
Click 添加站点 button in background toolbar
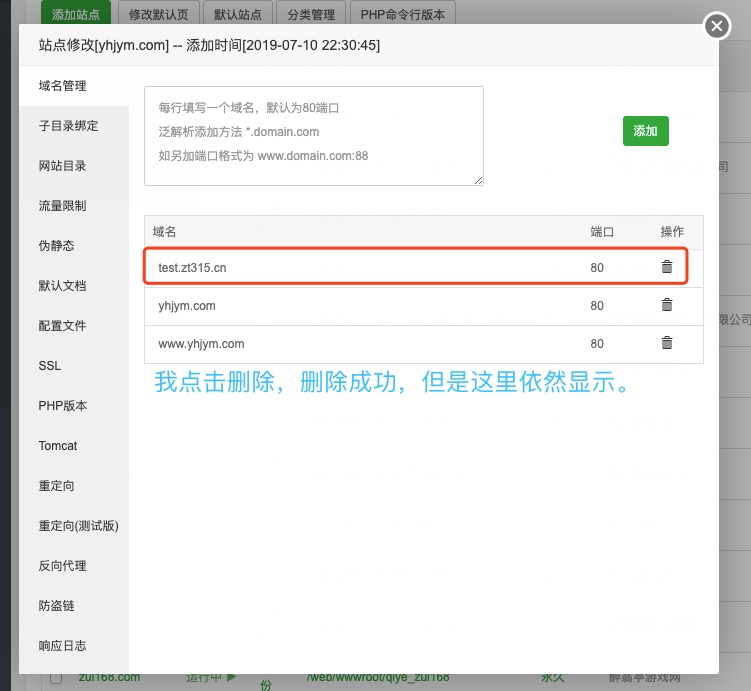(x=76, y=14)
